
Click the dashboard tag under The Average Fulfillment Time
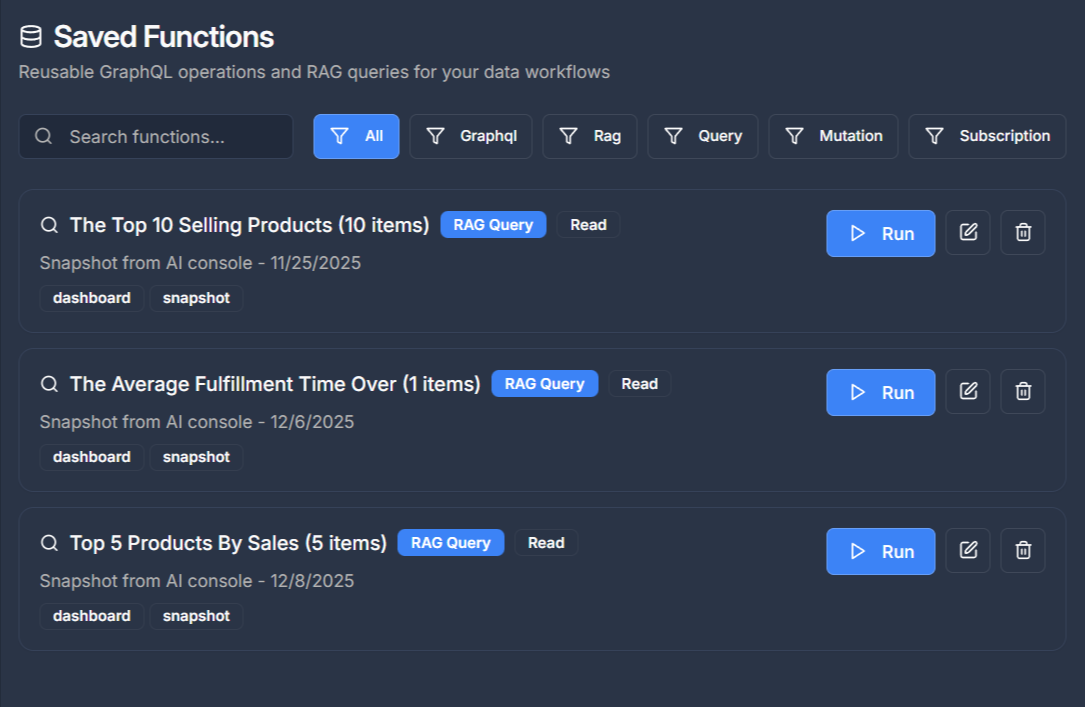91,457
